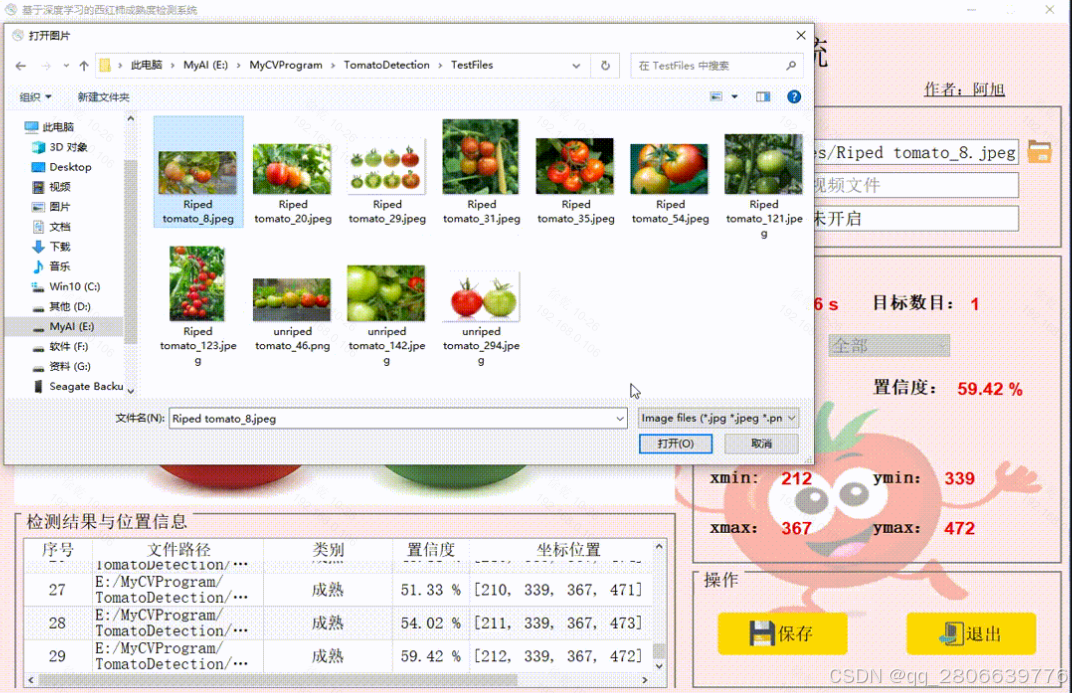Click the 打开(O) button

[675, 444]
